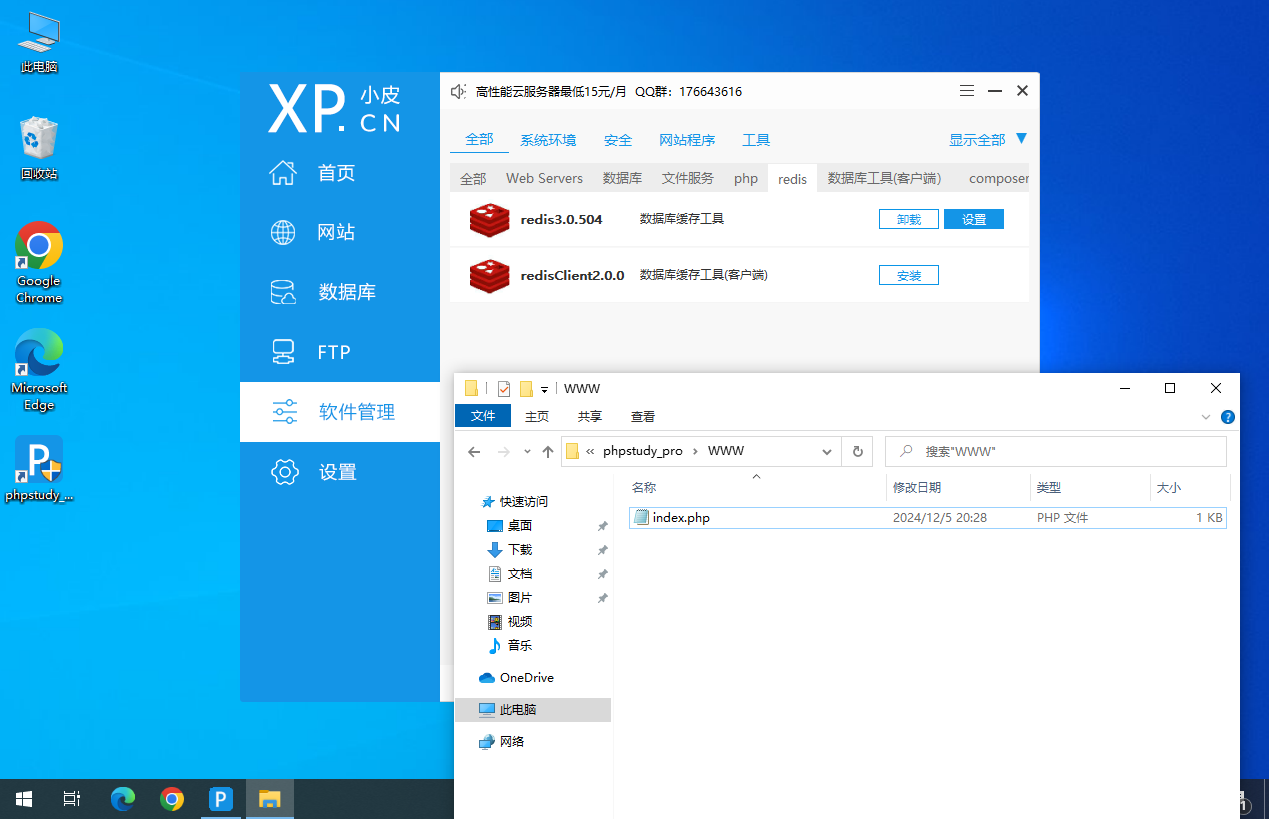Click 安装 button for redisClient2.0.0
Viewport: 1269px width, 819px height.
point(908,275)
